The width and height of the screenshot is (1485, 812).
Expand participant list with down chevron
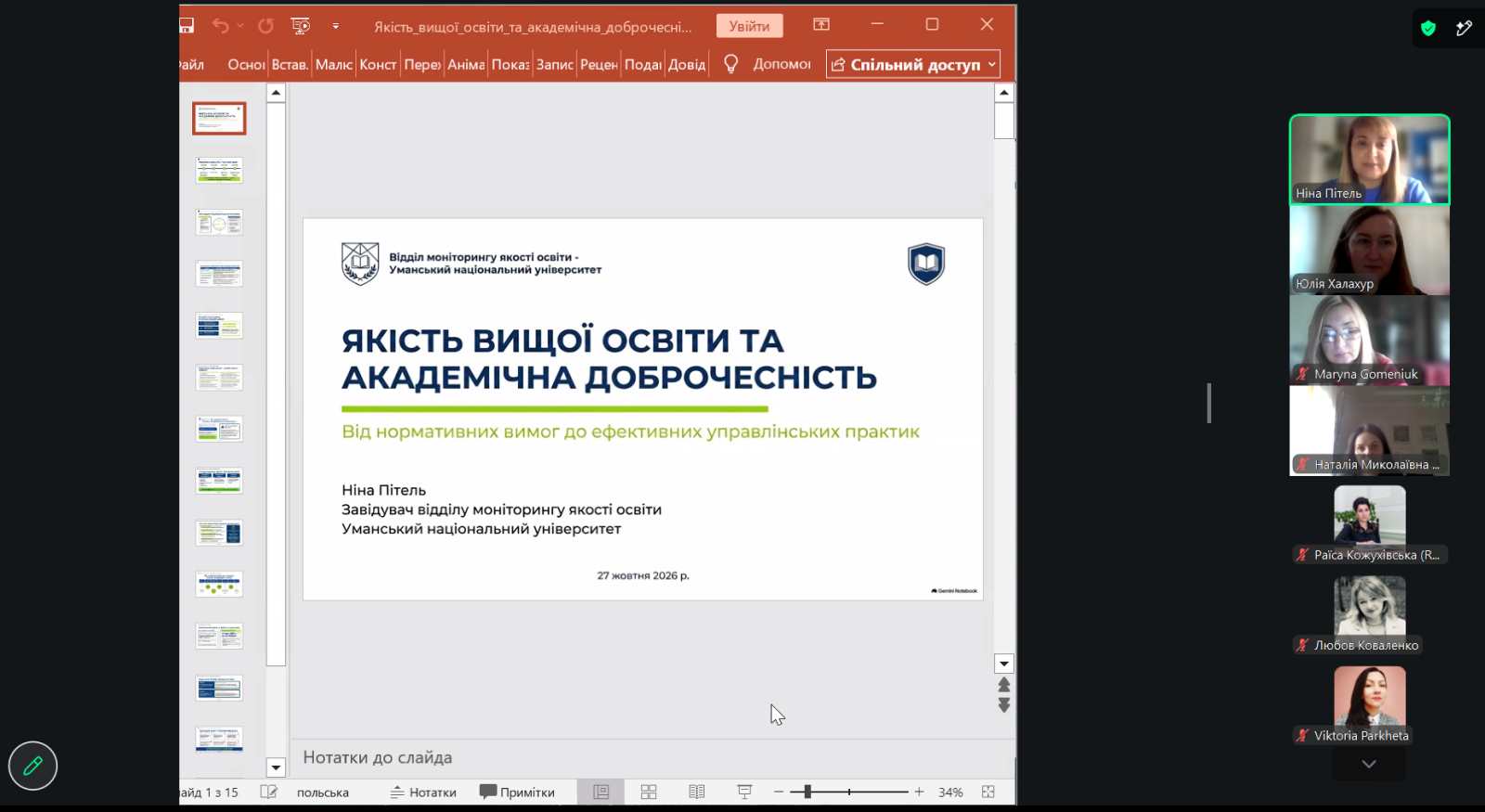click(1369, 764)
